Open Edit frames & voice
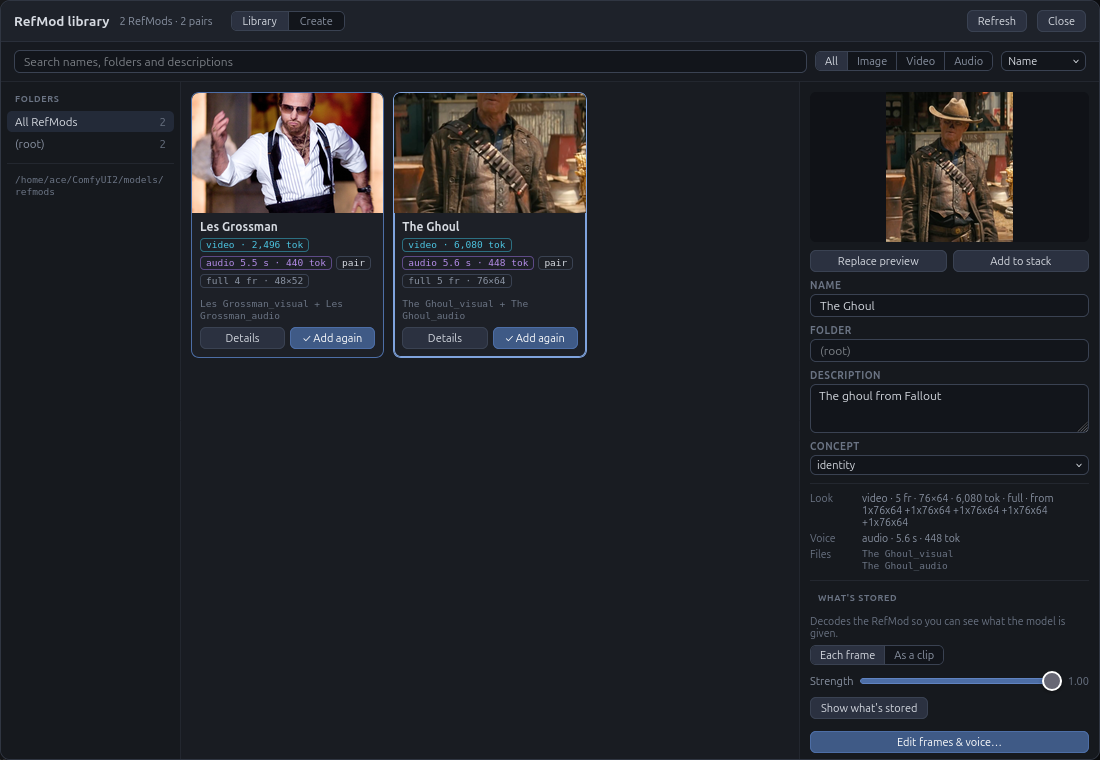Screen dimensions: 1100x760 coord(949,742)
